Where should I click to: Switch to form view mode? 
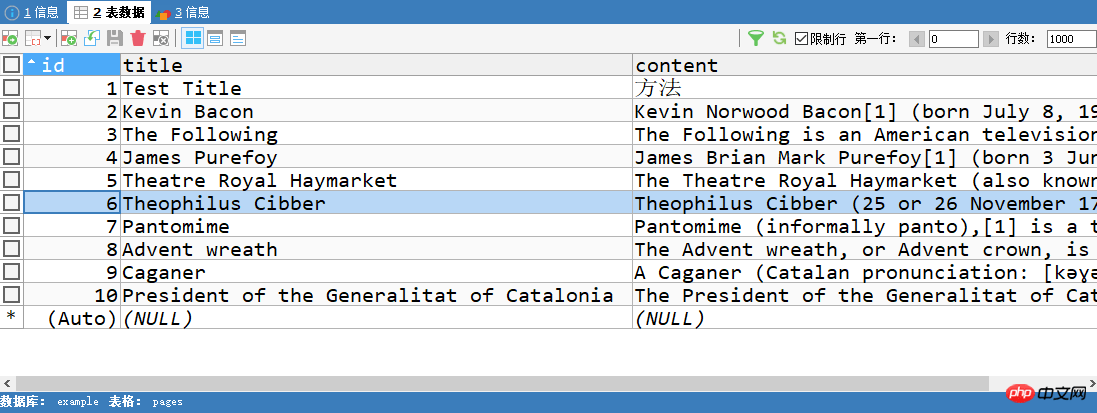click(x=215, y=38)
